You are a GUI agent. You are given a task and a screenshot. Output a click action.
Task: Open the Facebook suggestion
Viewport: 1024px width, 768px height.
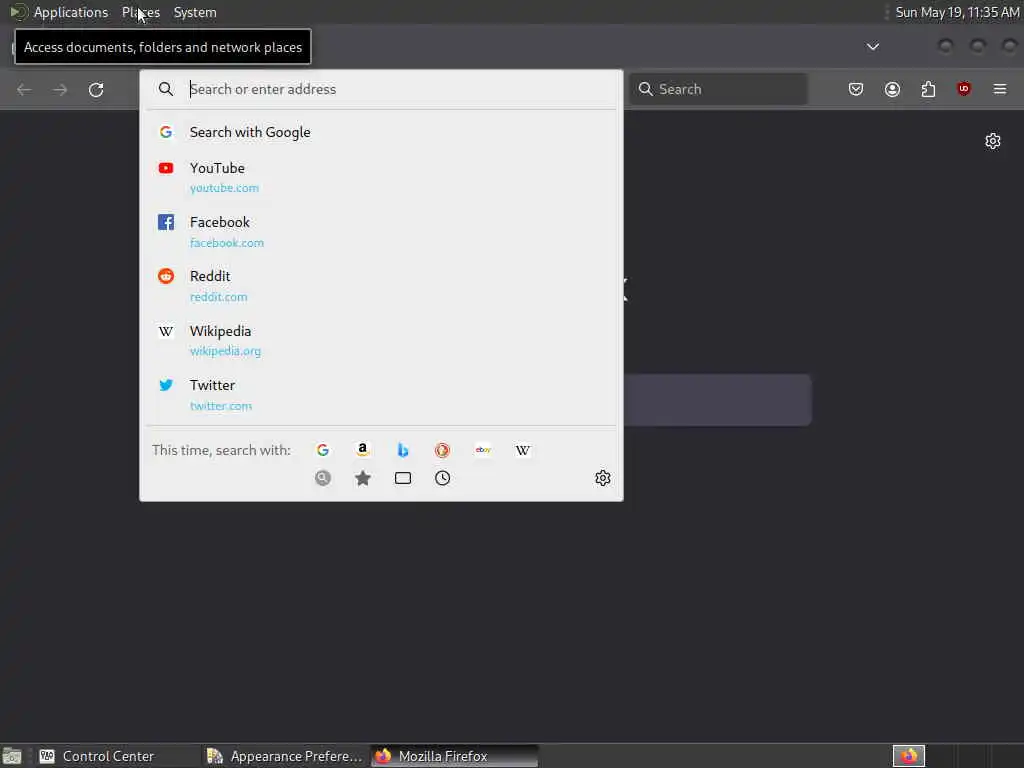[381, 231]
